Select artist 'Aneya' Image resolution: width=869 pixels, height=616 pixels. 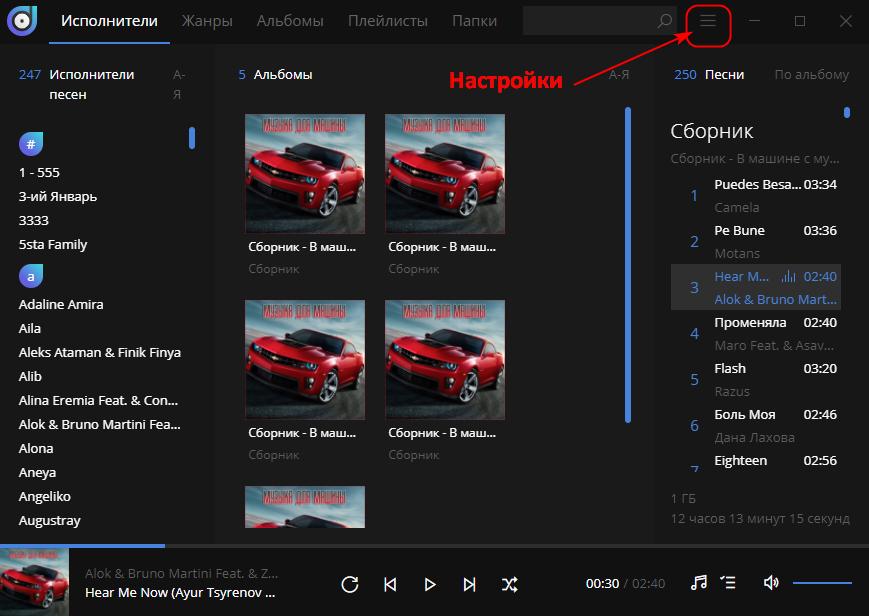(x=37, y=472)
